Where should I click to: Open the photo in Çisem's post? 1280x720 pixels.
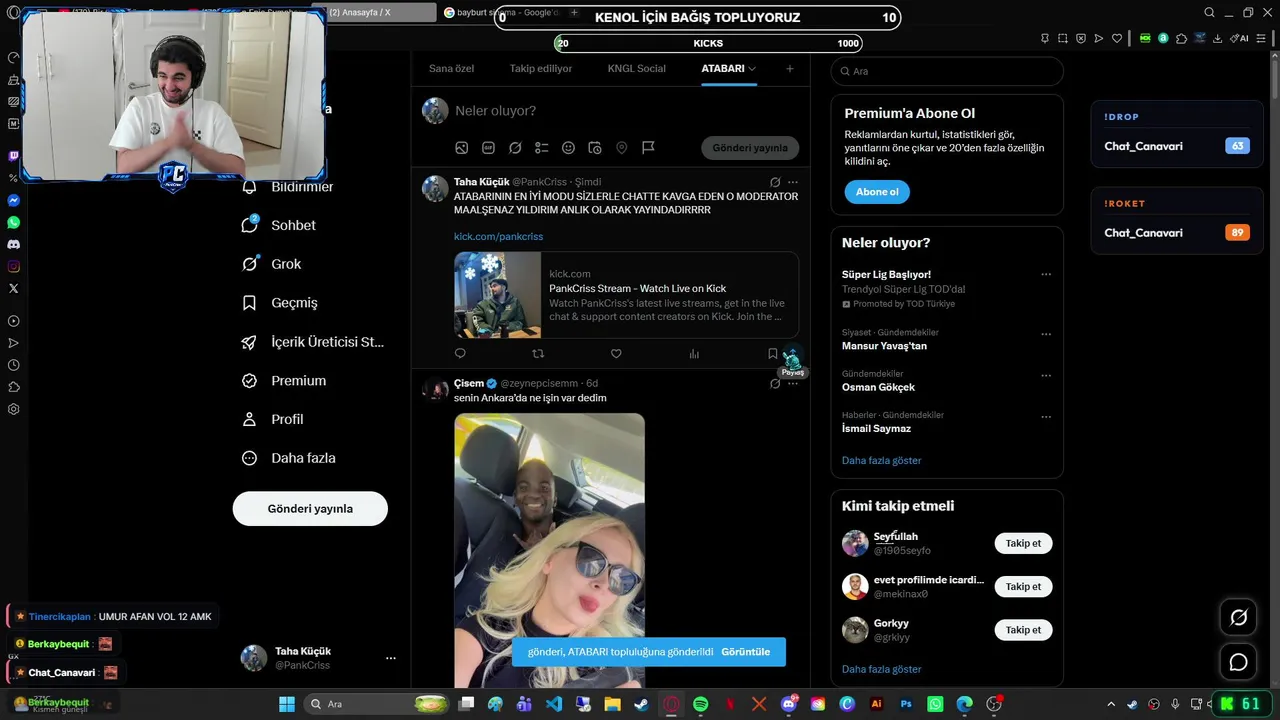tap(549, 550)
